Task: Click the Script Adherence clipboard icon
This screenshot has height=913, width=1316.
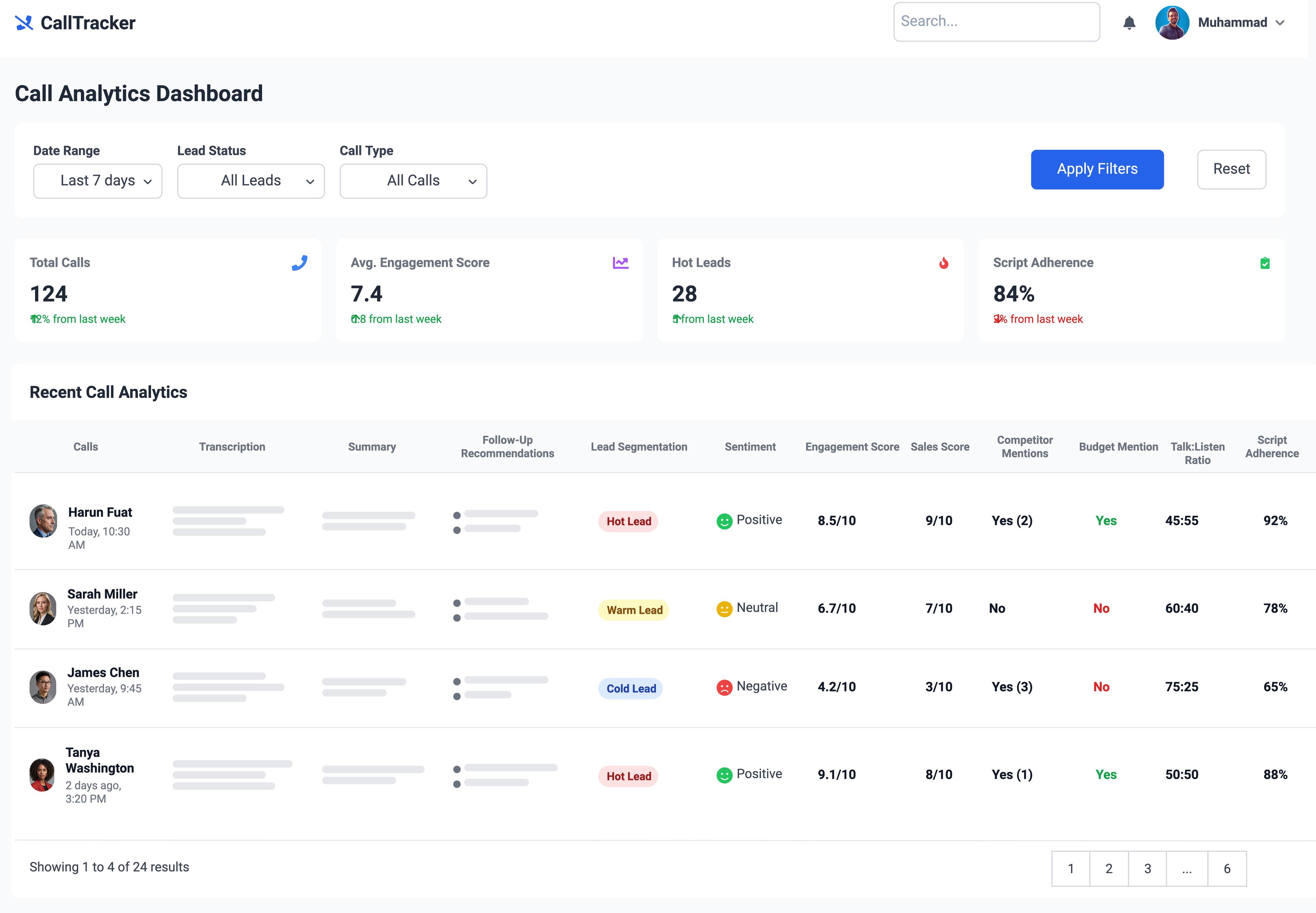Action: (x=1265, y=263)
